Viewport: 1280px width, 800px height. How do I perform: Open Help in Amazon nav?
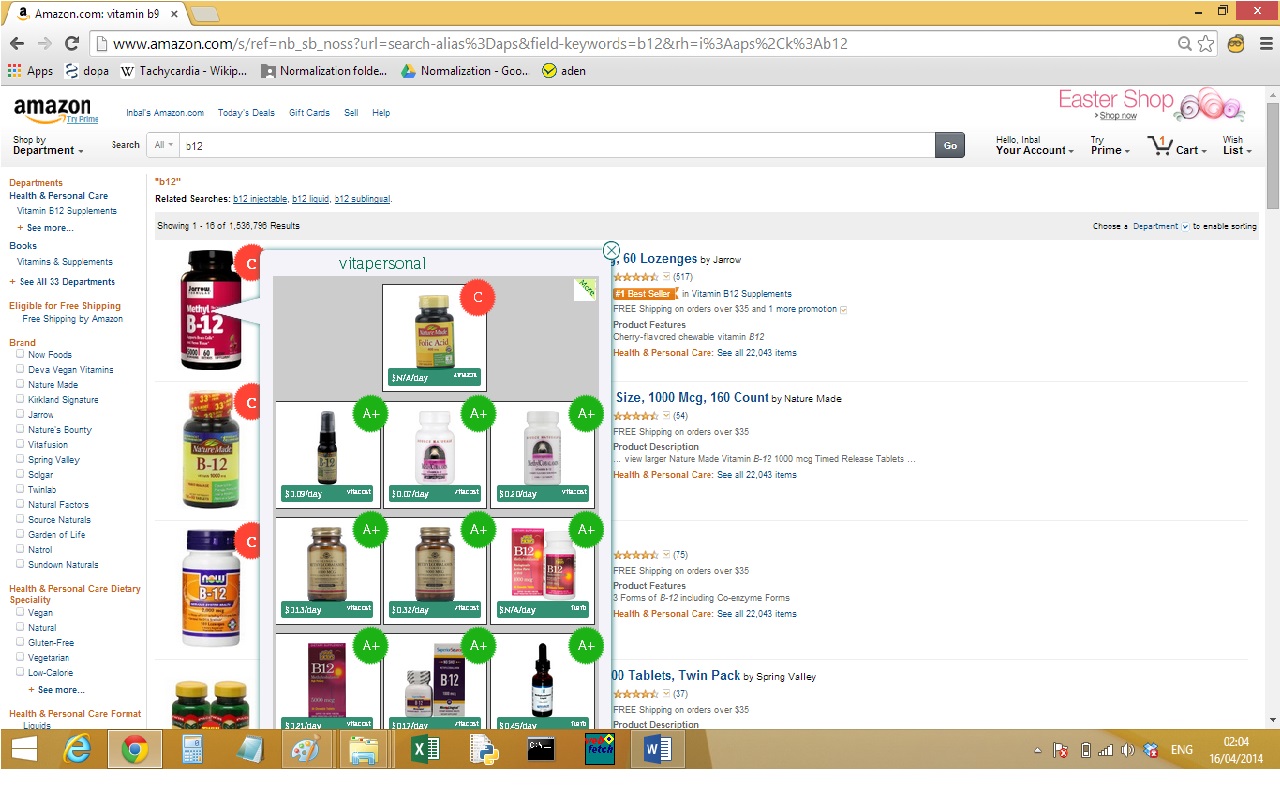(x=381, y=113)
